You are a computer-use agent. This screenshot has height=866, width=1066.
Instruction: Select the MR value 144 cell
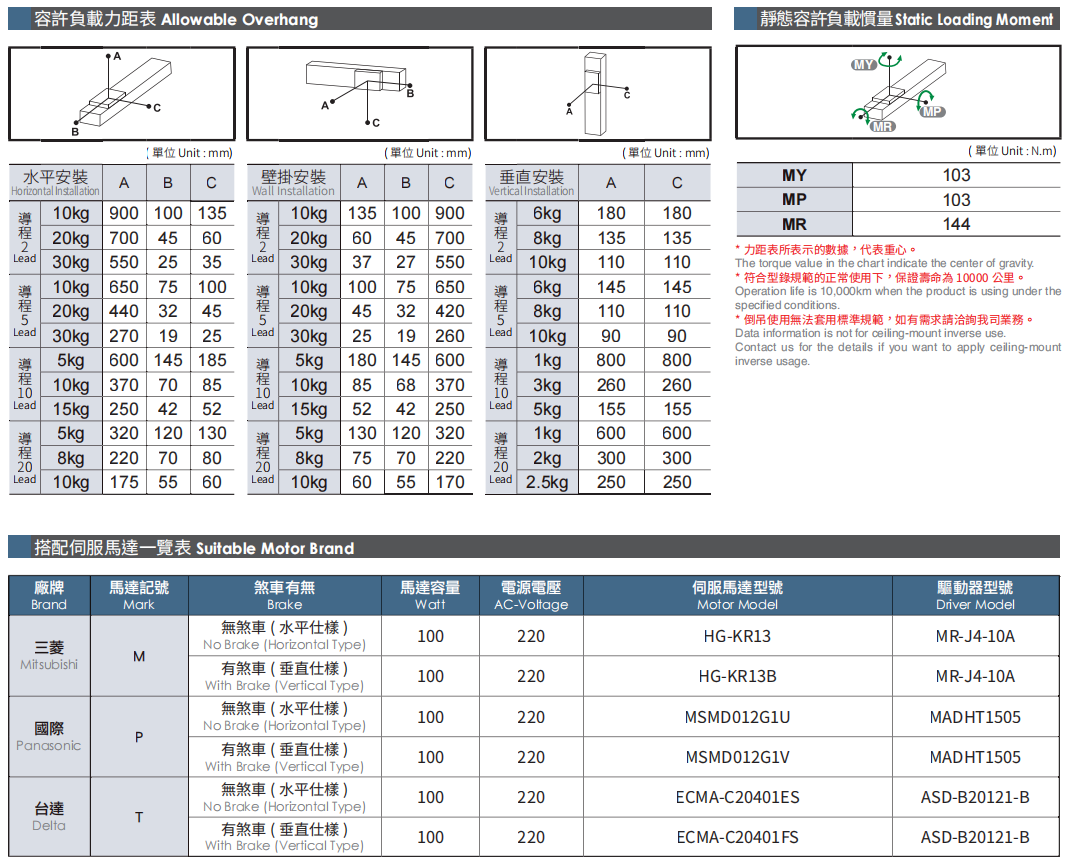click(x=956, y=224)
